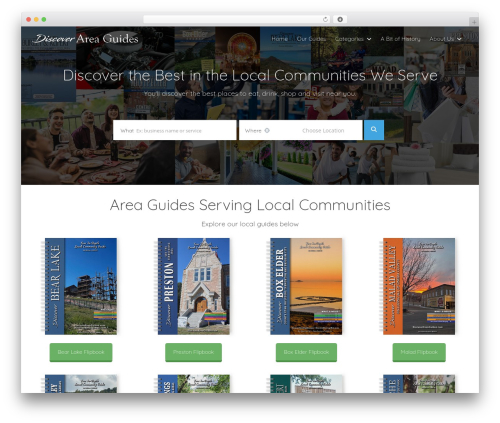Expand the Categories dropdown menu
This screenshot has height=423, width=500.
click(353, 39)
